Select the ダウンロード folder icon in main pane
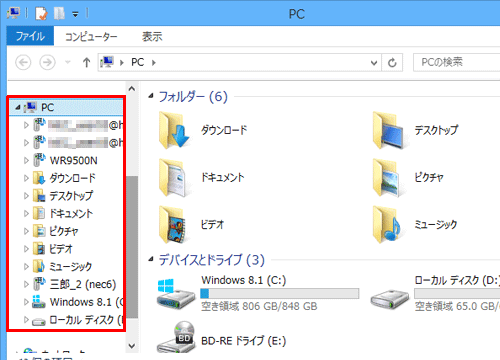Viewport: 500px width, 360px height. tap(174, 130)
